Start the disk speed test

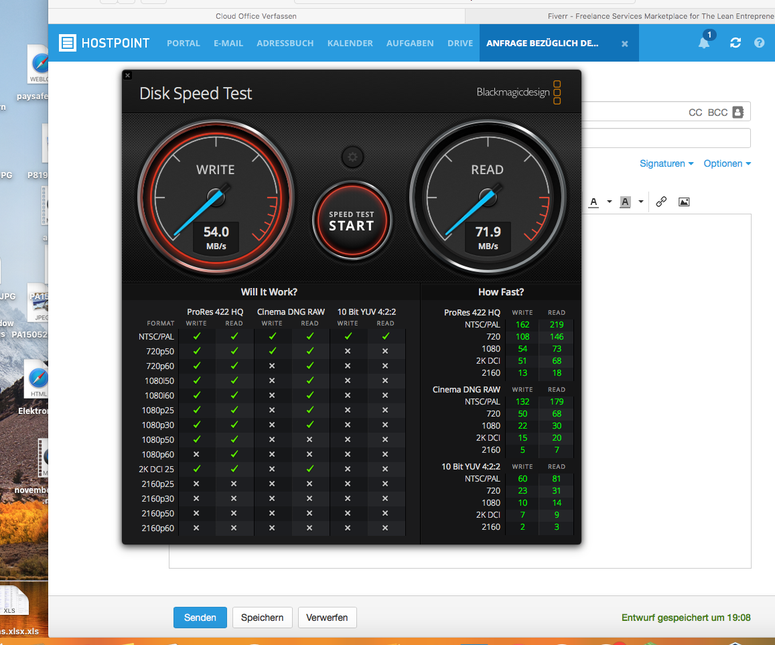(x=352, y=220)
